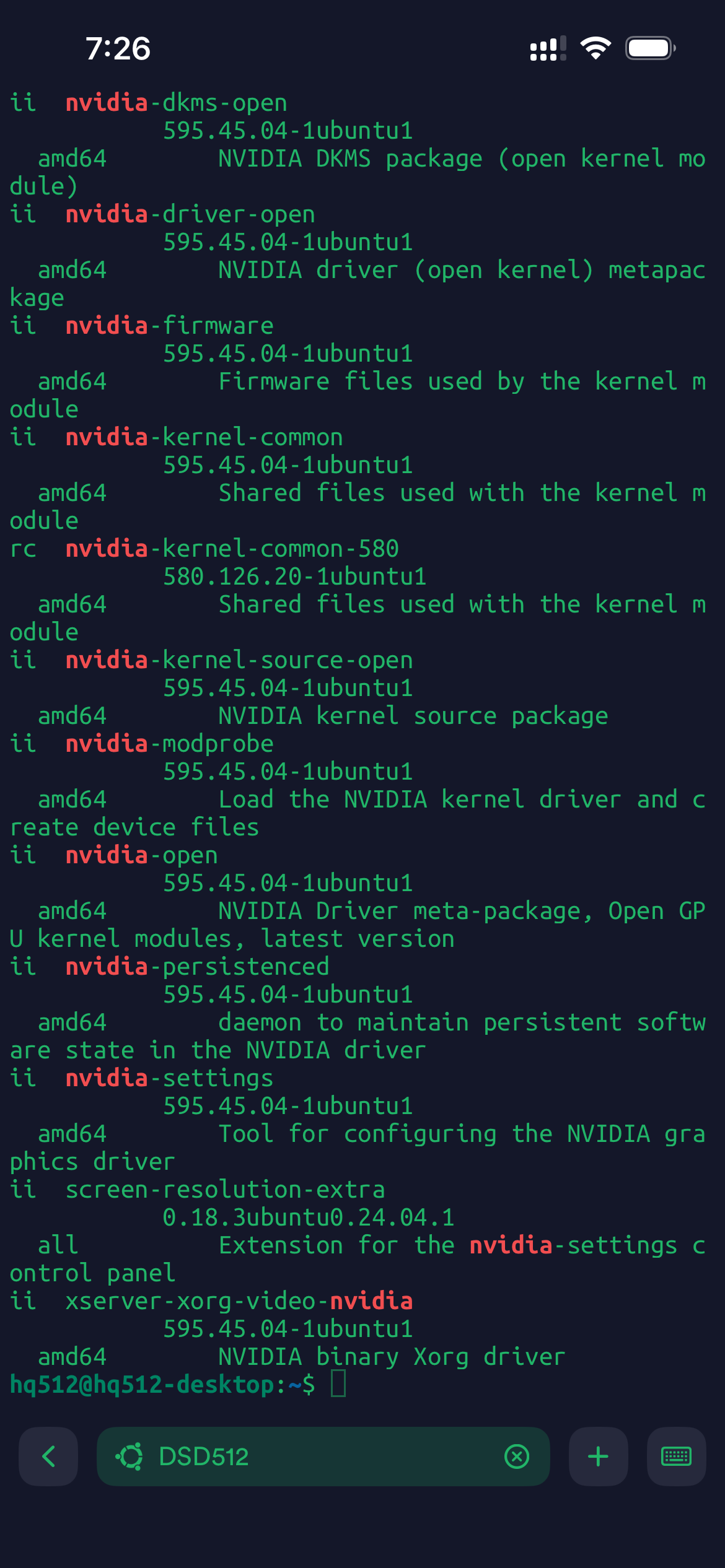Click the nvidia-dkms-open package name
725x1568 pixels.
[177, 103]
